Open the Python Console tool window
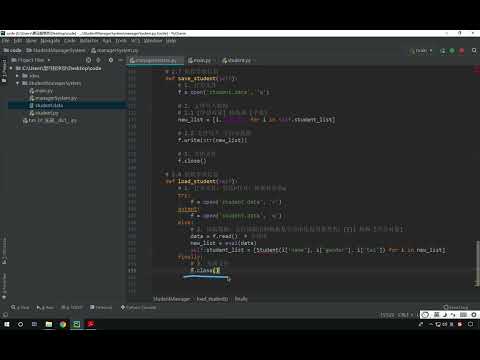 tap(138, 307)
